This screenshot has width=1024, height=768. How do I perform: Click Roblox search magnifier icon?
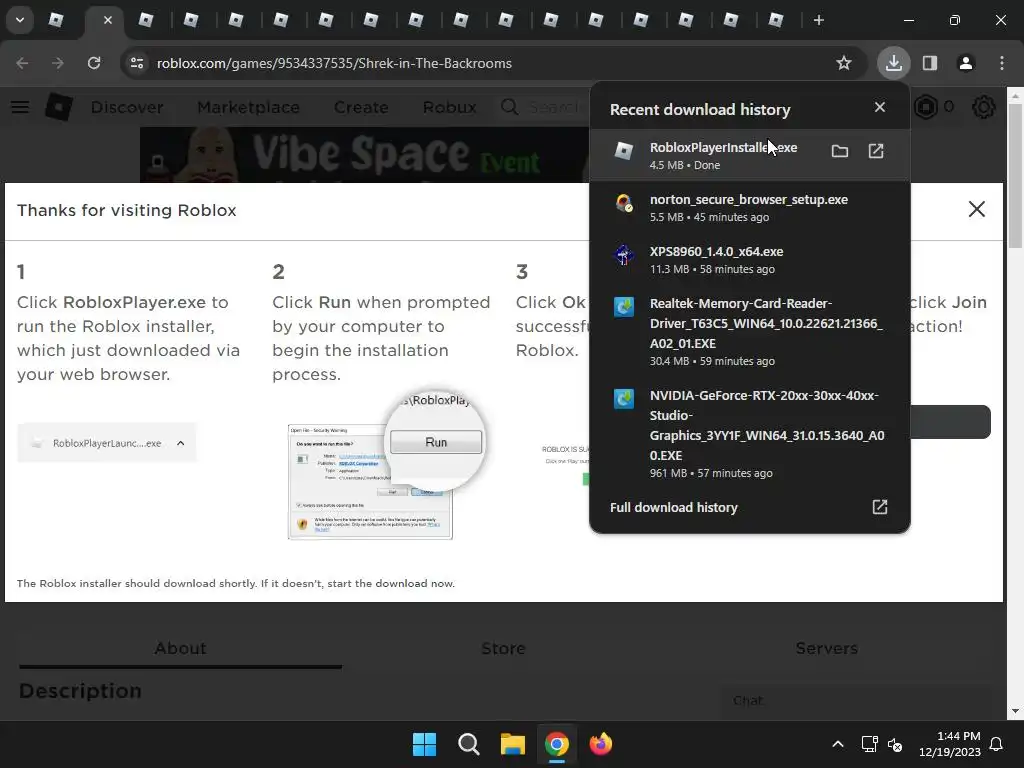coord(509,107)
